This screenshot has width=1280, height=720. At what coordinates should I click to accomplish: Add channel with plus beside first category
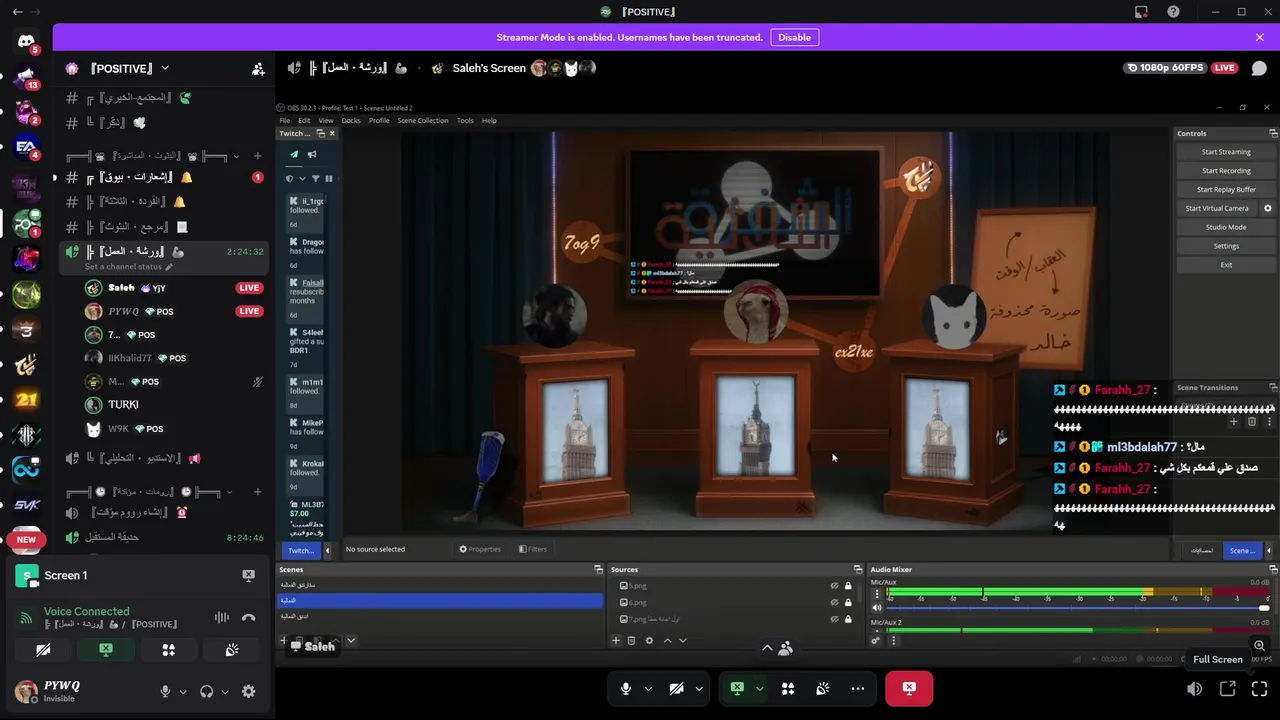coord(257,156)
